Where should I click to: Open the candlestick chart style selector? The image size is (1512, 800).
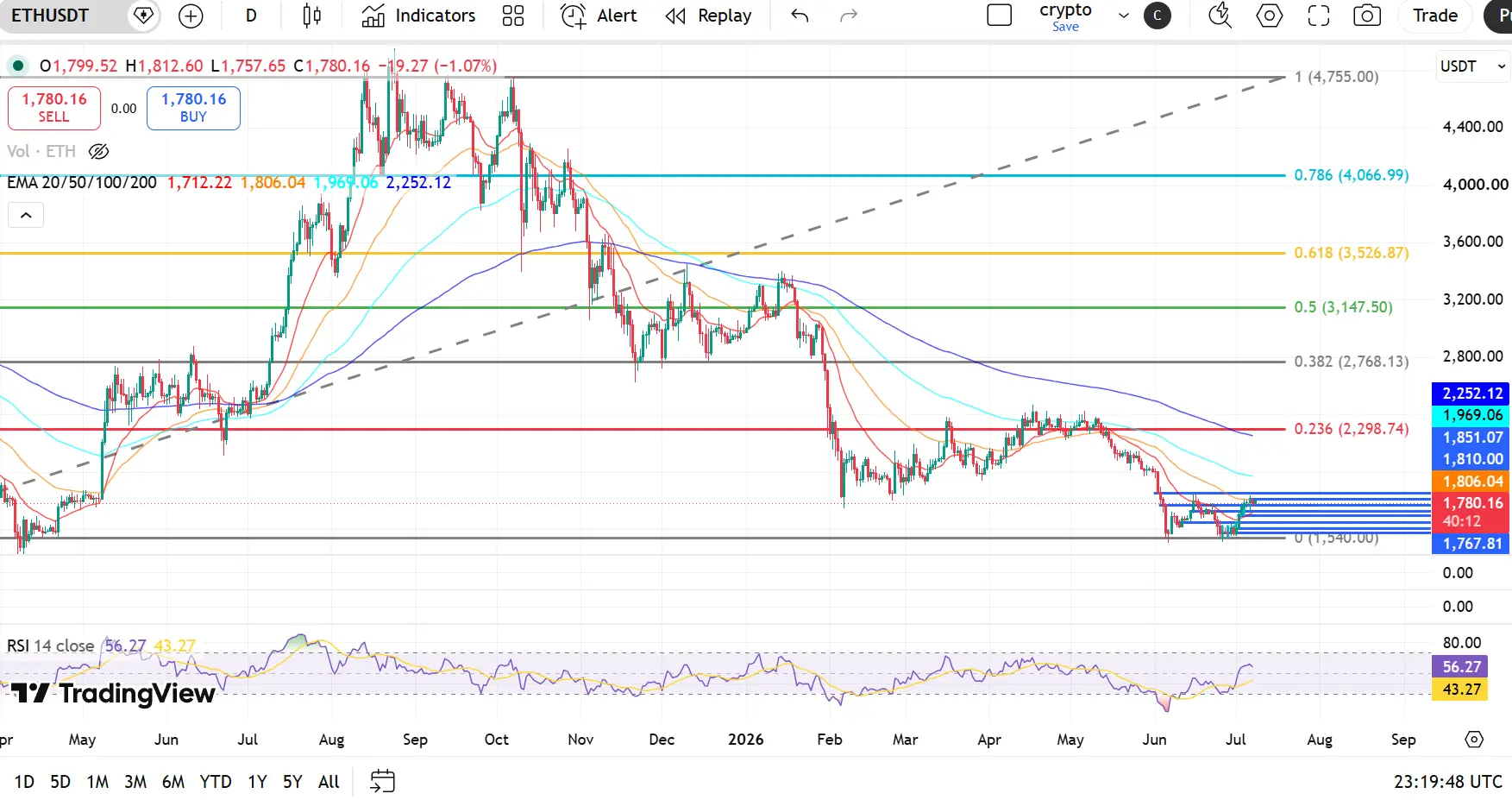[x=311, y=16]
